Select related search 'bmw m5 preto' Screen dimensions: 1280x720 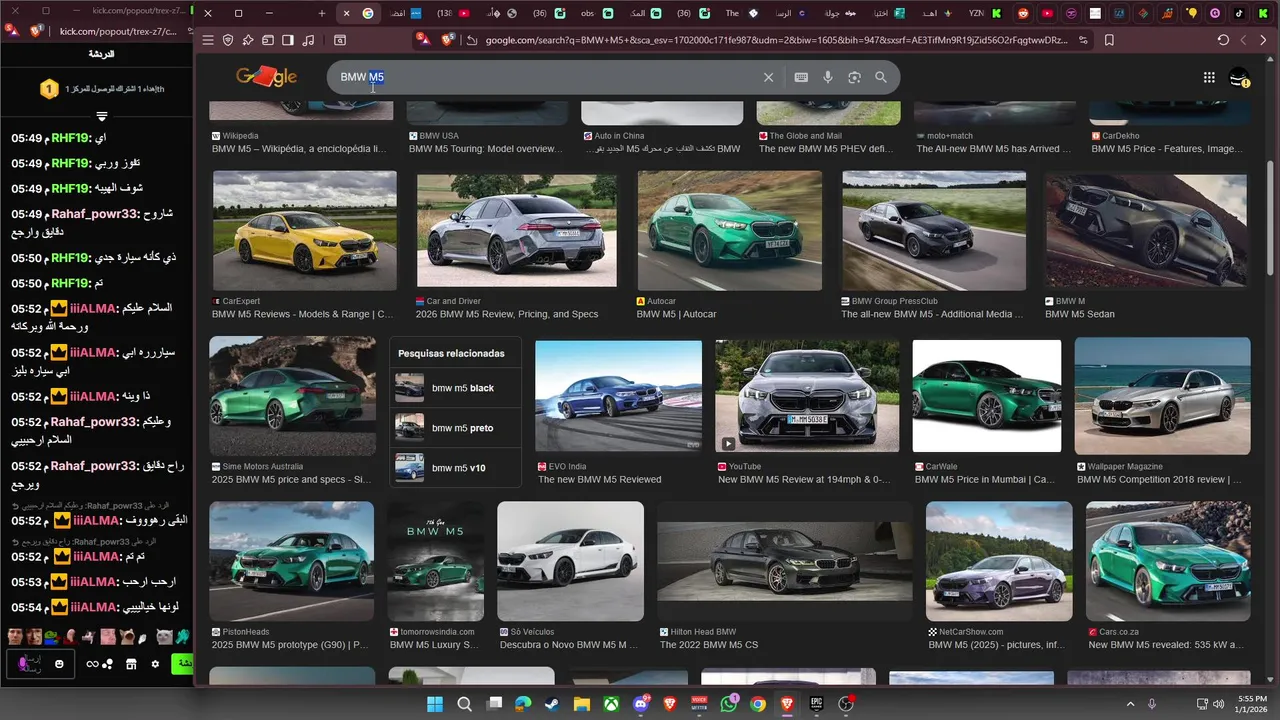pos(455,428)
